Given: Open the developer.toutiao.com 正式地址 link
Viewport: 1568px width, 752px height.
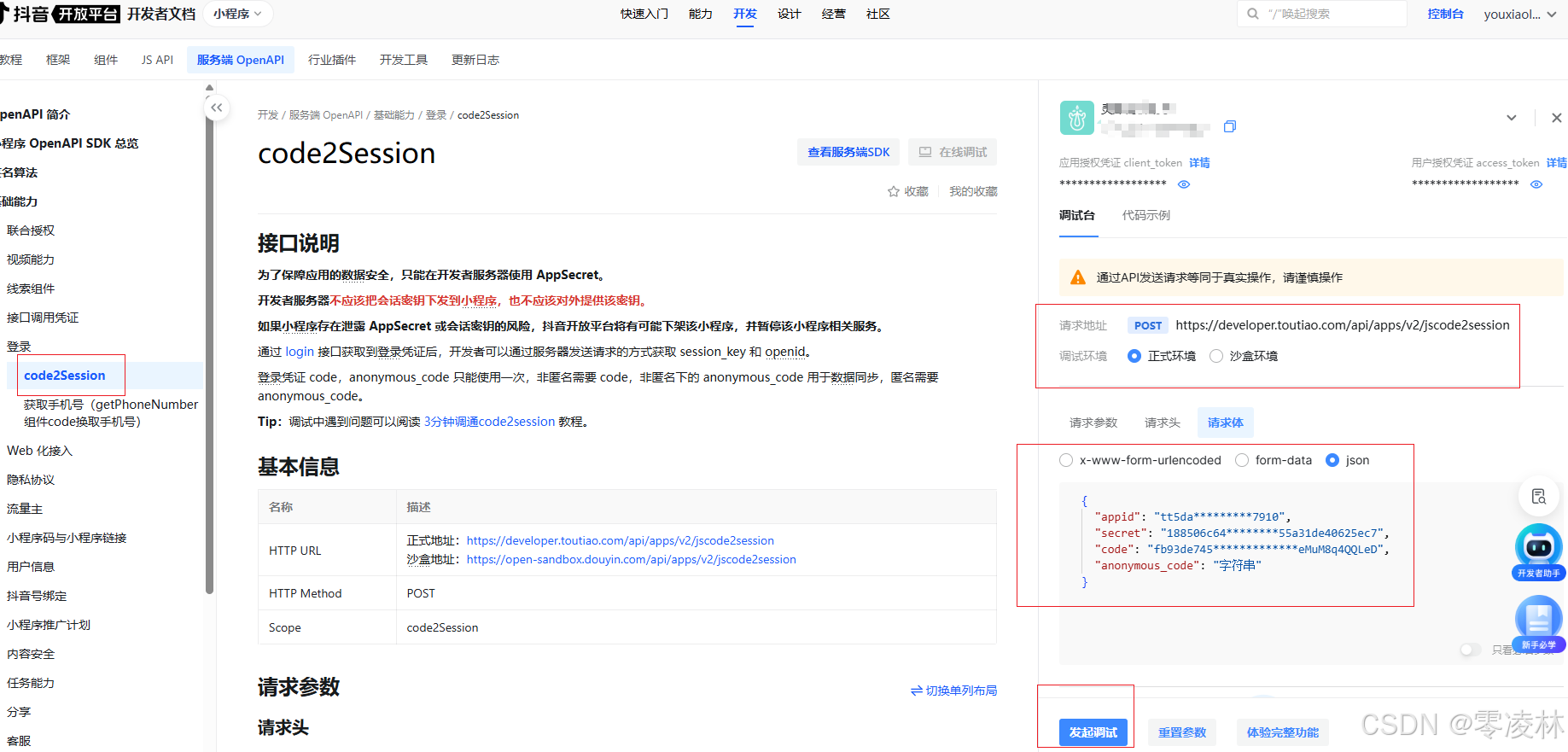Looking at the screenshot, I should tap(621, 540).
